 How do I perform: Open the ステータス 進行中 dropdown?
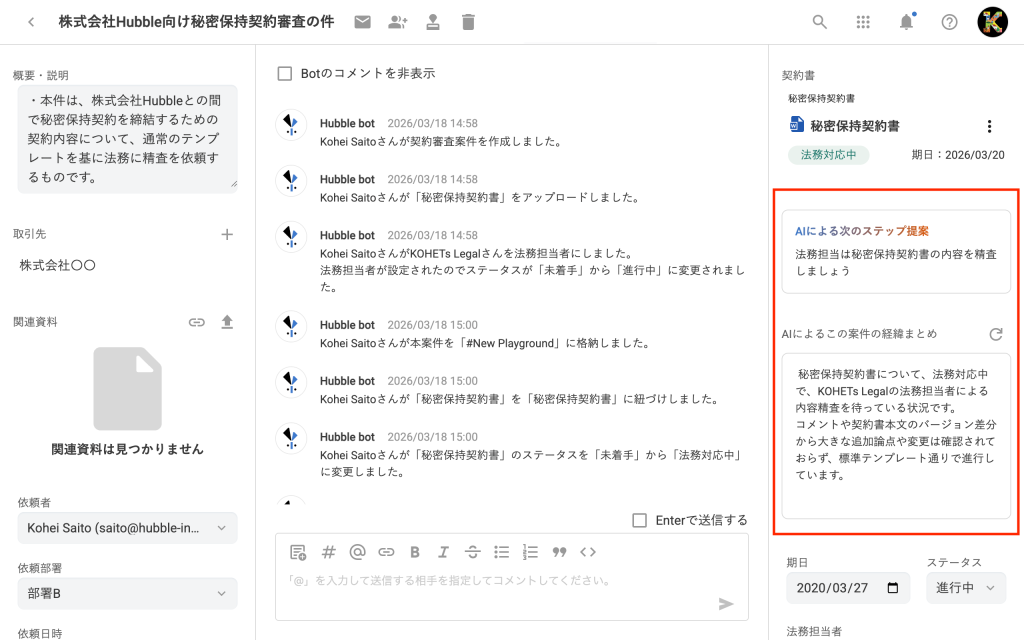[965, 588]
